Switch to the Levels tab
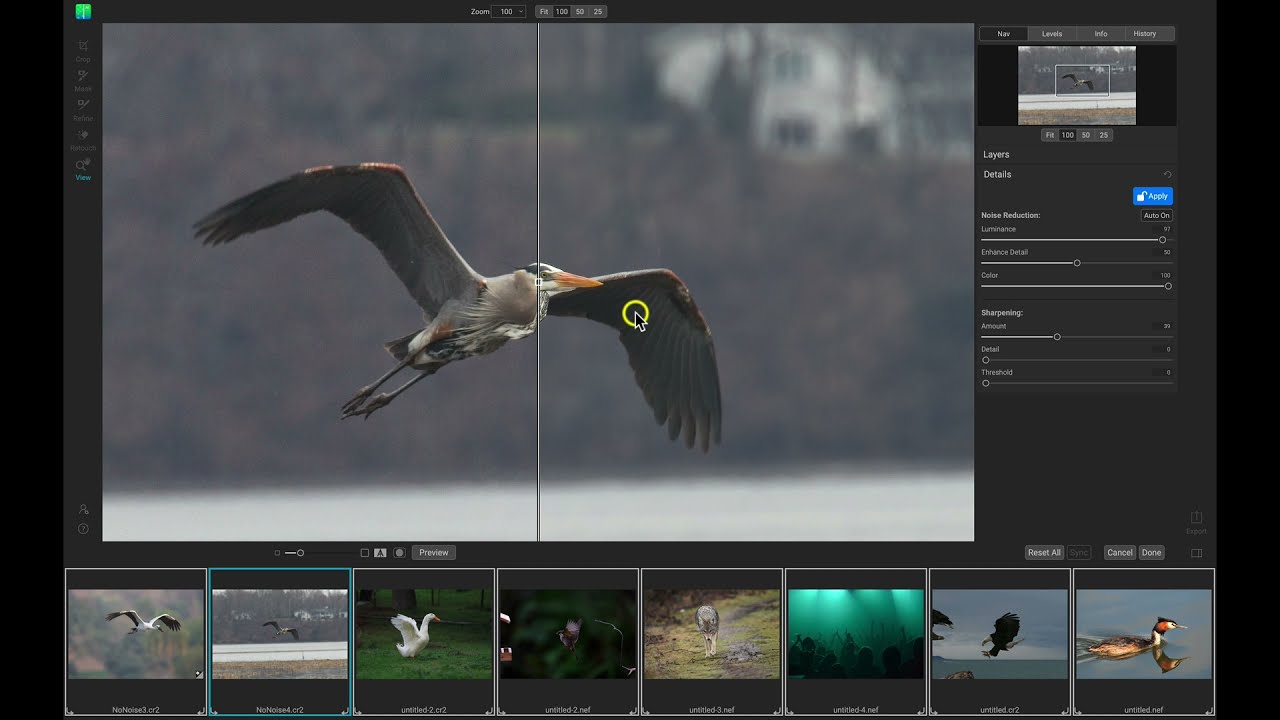 coord(1052,34)
